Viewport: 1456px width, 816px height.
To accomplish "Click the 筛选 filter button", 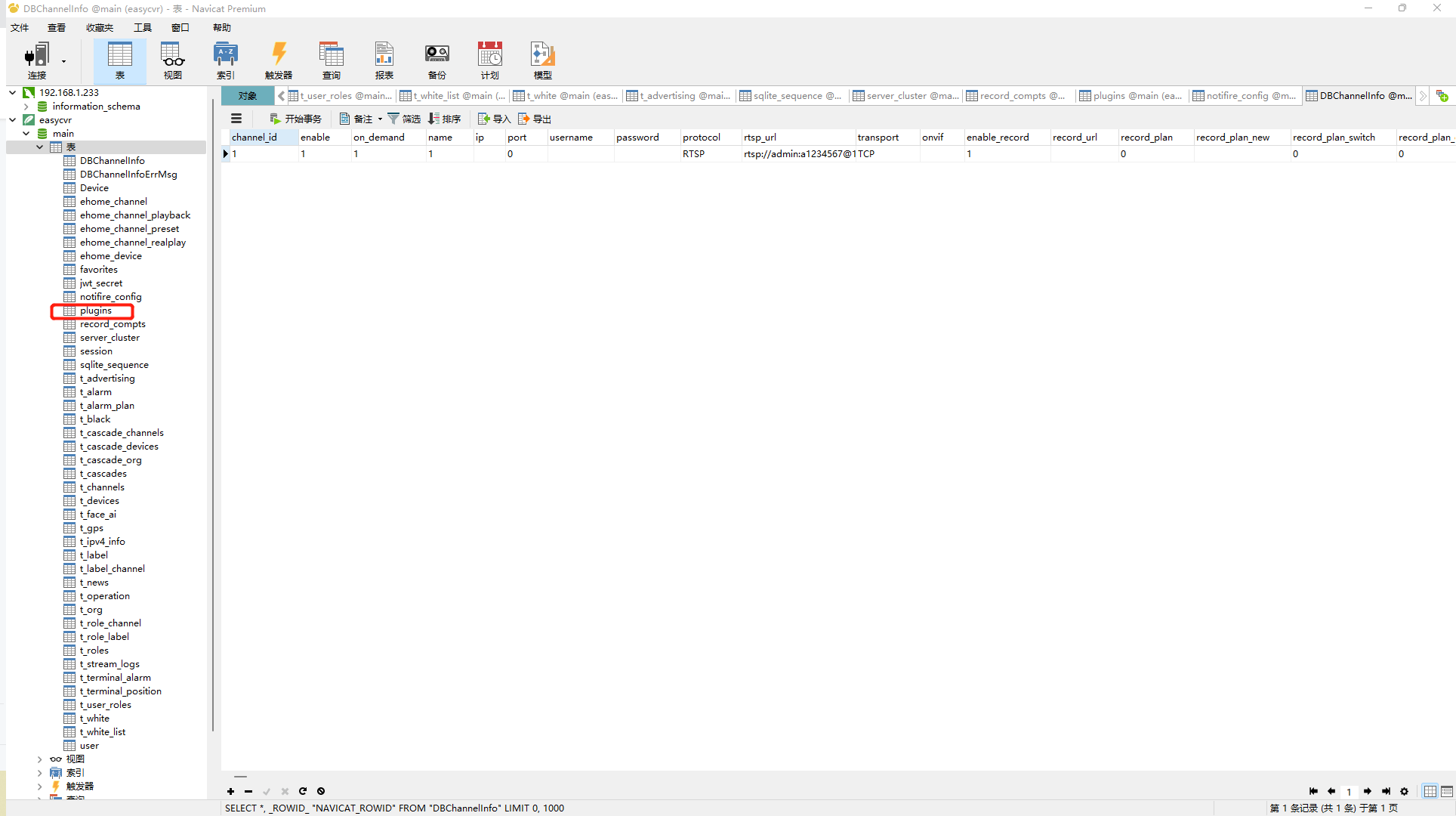I will 405,119.
